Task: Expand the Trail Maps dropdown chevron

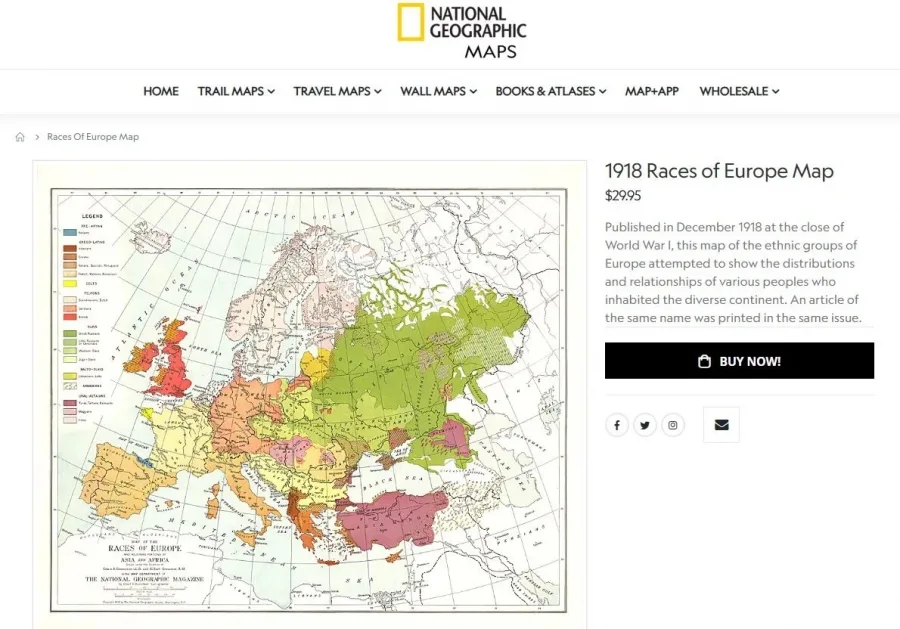Action: coord(271,91)
